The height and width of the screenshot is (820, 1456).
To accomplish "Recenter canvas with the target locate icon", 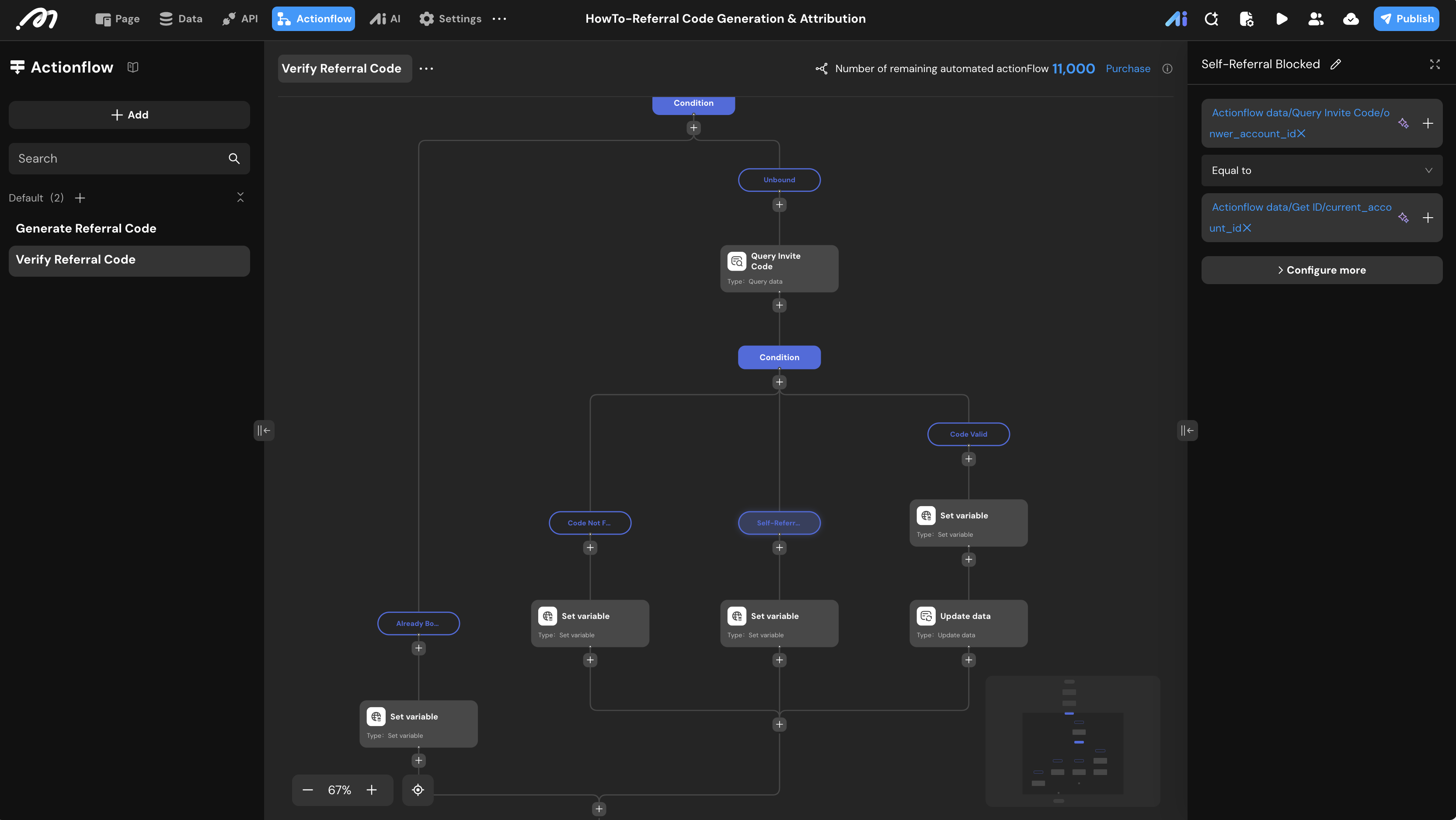I will pos(418,789).
